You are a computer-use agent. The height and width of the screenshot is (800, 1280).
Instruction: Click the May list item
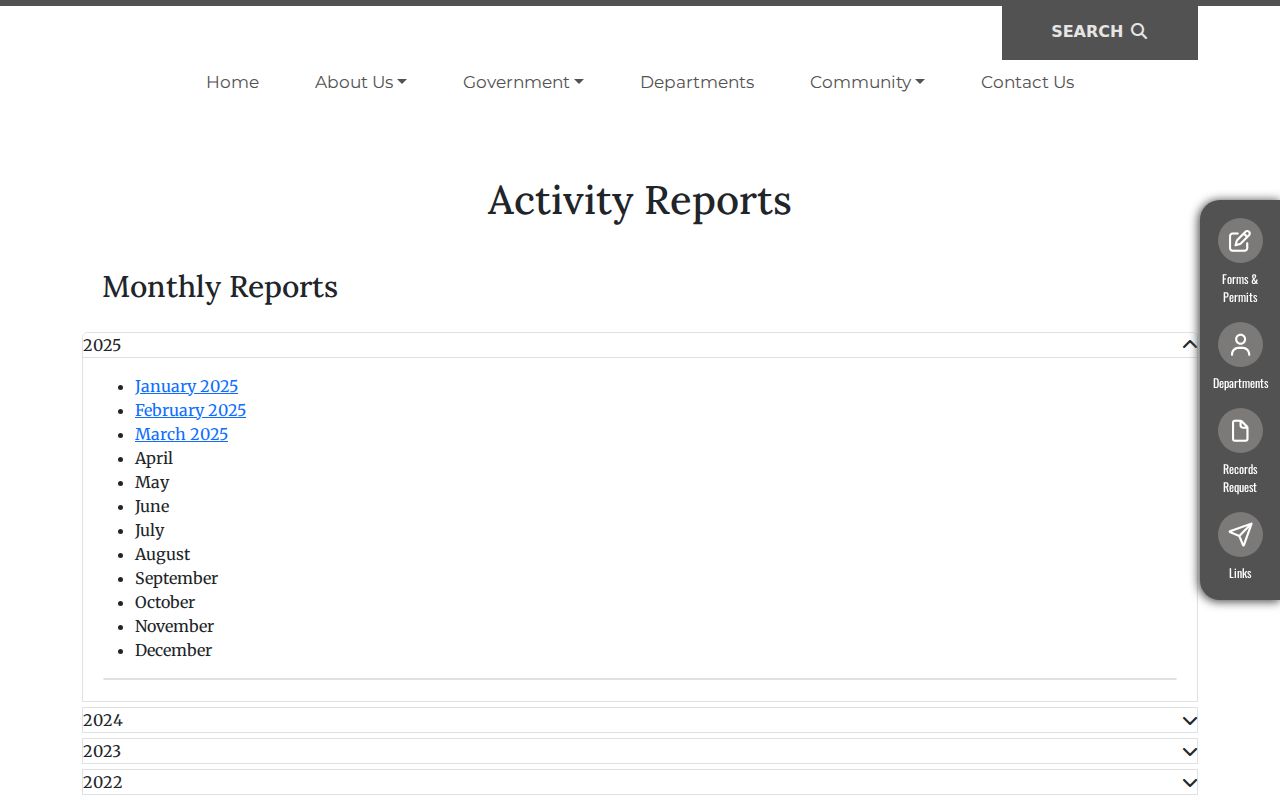[152, 482]
